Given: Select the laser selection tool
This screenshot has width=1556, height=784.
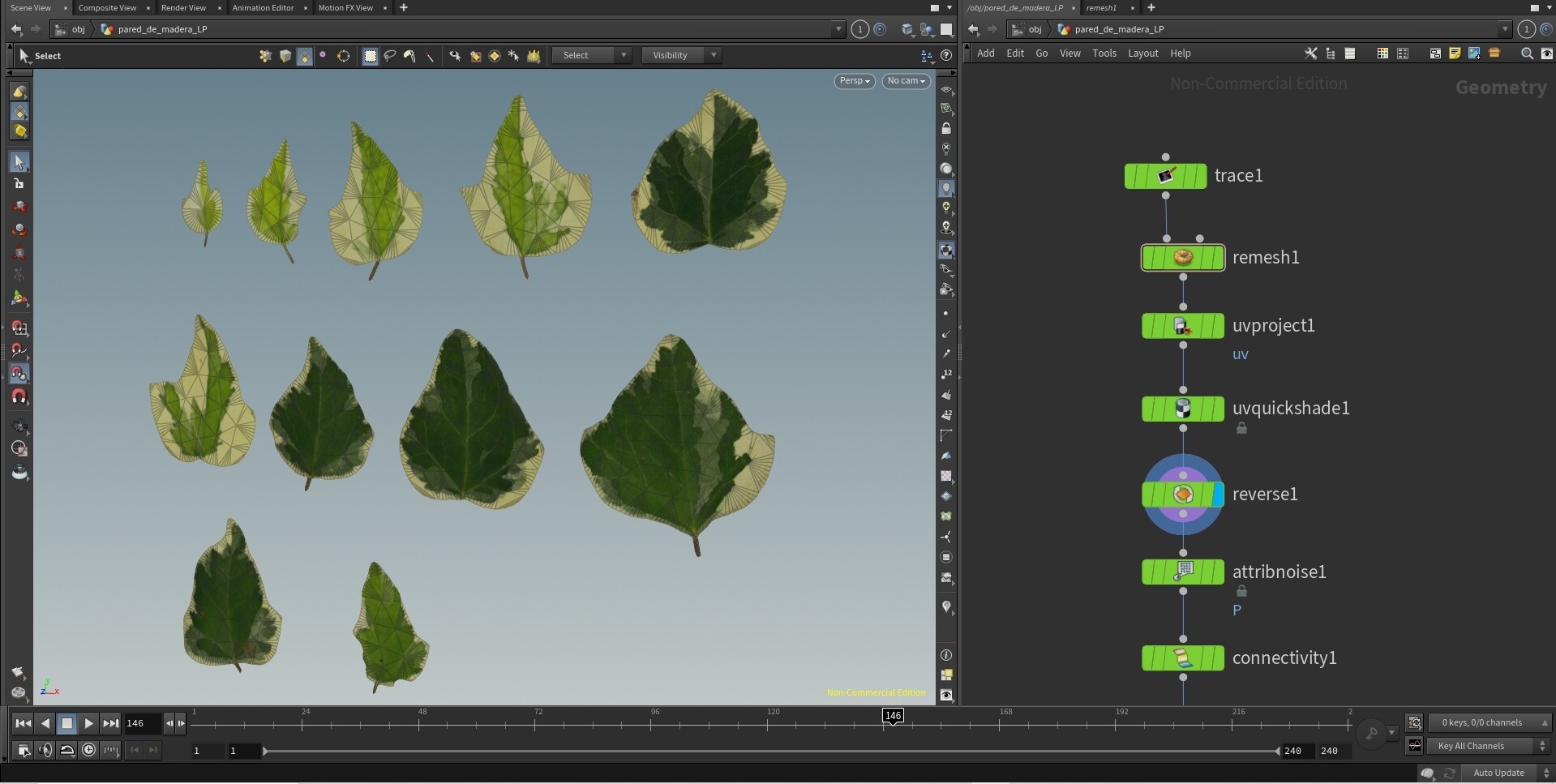Looking at the screenshot, I should [x=430, y=55].
